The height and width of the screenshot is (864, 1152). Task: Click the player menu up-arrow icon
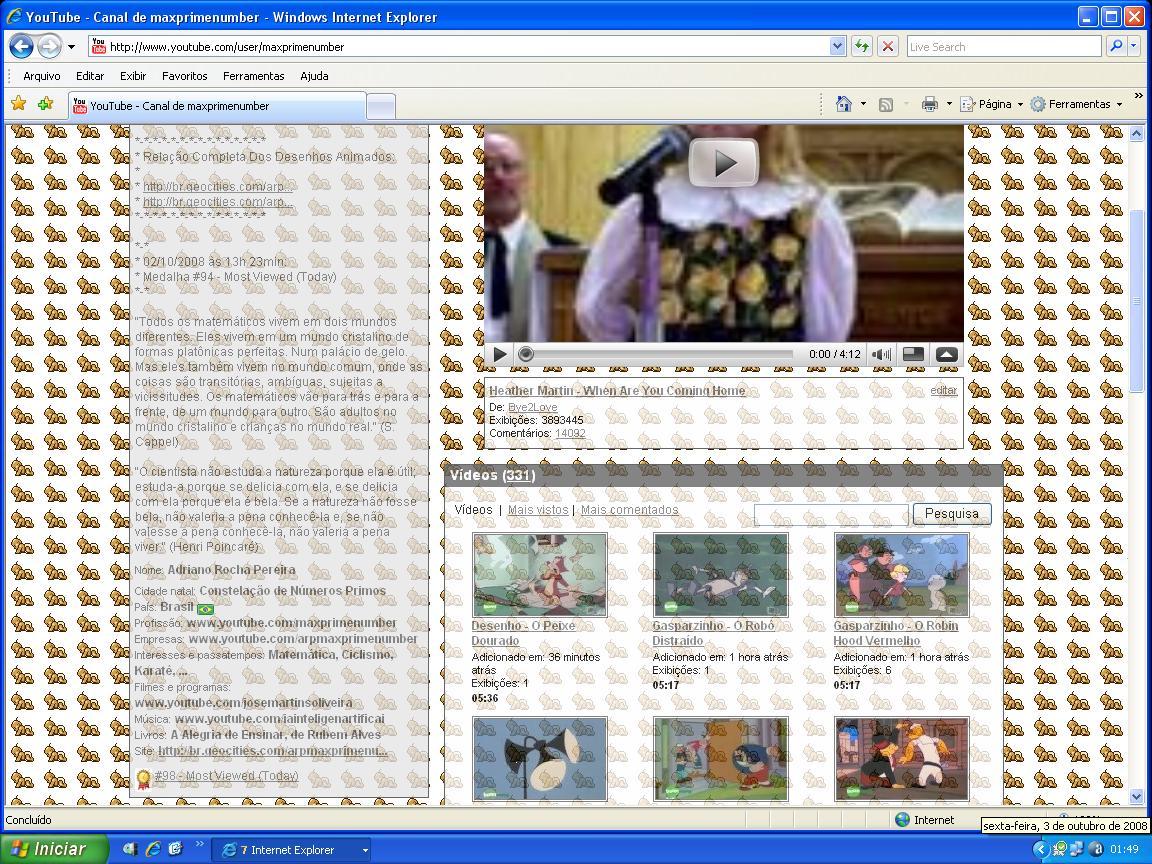(946, 354)
